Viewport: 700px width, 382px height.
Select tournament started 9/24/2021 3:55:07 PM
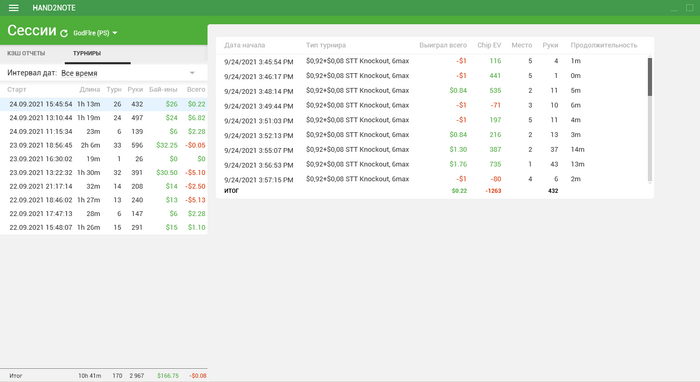click(x=432, y=149)
